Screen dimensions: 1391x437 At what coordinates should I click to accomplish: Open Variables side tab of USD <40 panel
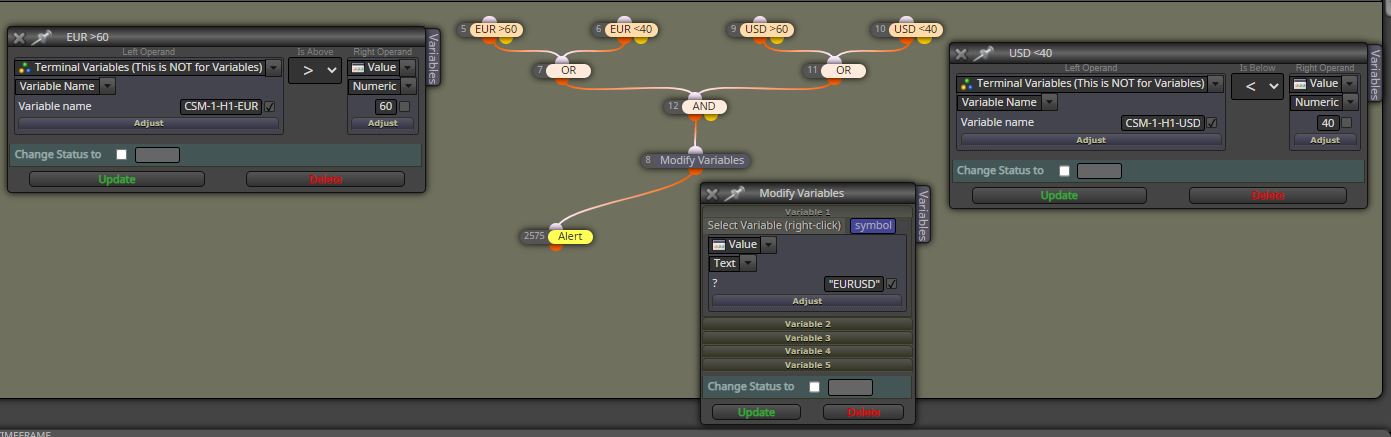(1375, 74)
